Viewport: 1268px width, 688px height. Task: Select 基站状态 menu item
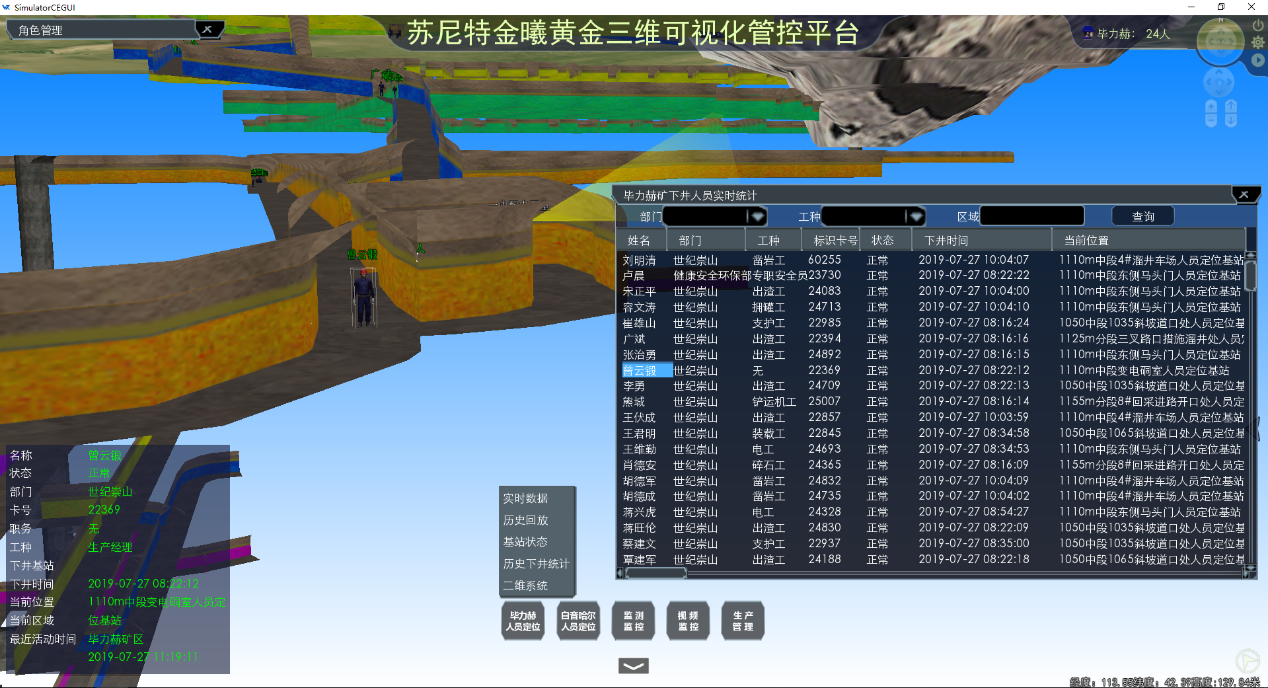tap(525, 542)
